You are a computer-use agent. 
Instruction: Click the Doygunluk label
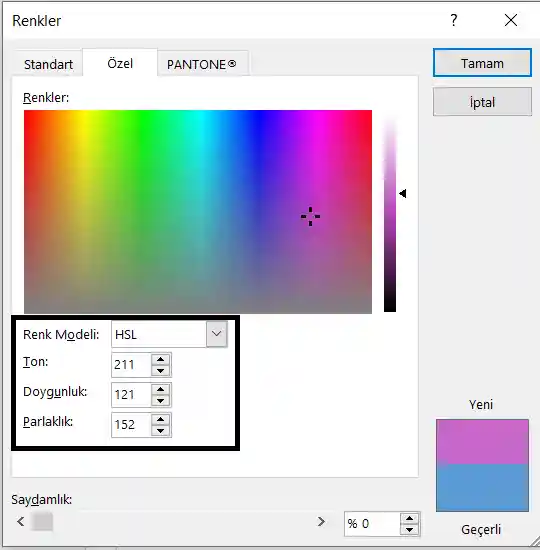[x=55, y=392]
